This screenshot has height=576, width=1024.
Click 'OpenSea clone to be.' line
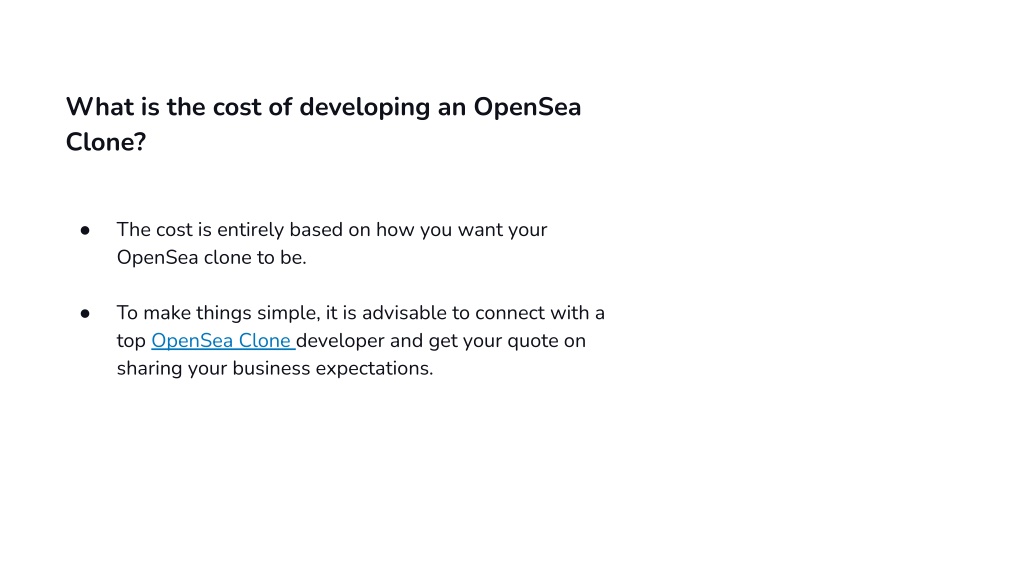point(212,257)
